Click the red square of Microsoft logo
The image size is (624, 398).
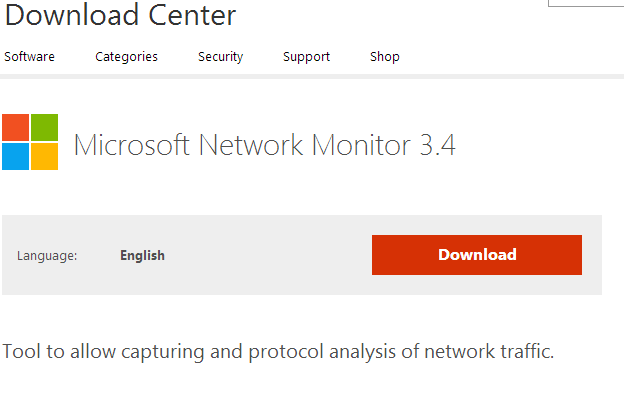click(x=16, y=127)
